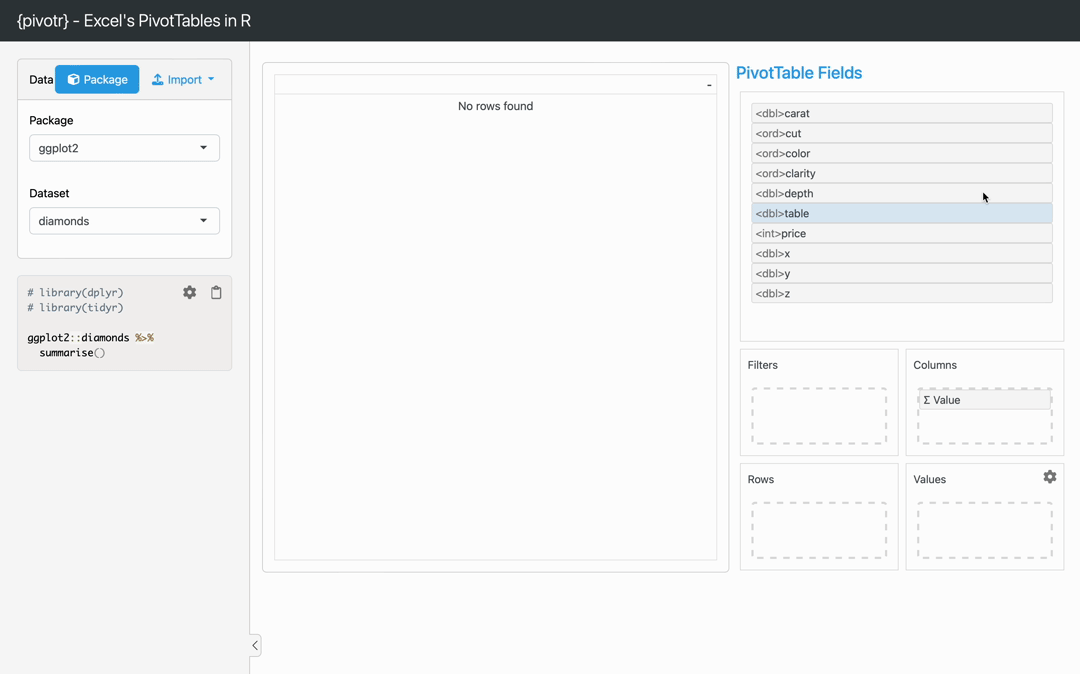Open the Package select box showing ggplot2
Viewport: 1080px width, 674px height.
click(x=124, y=148)
